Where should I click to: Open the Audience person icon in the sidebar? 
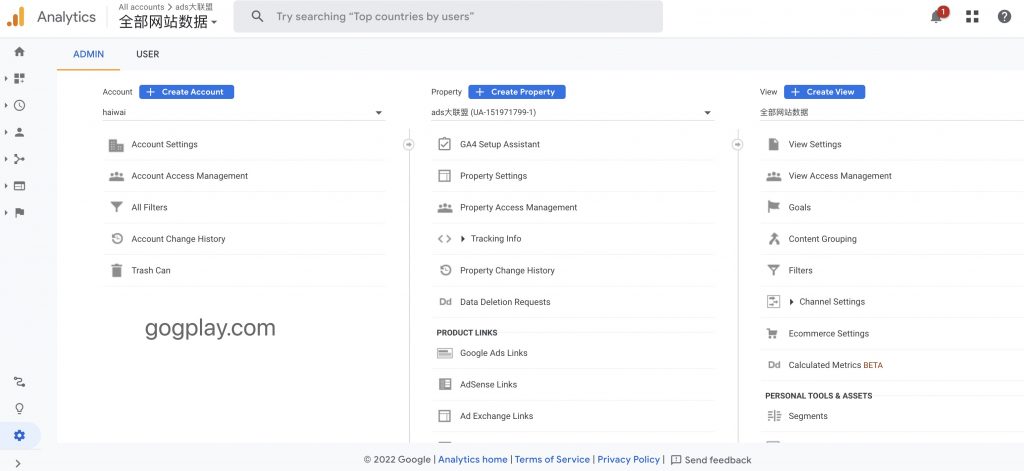19,132
